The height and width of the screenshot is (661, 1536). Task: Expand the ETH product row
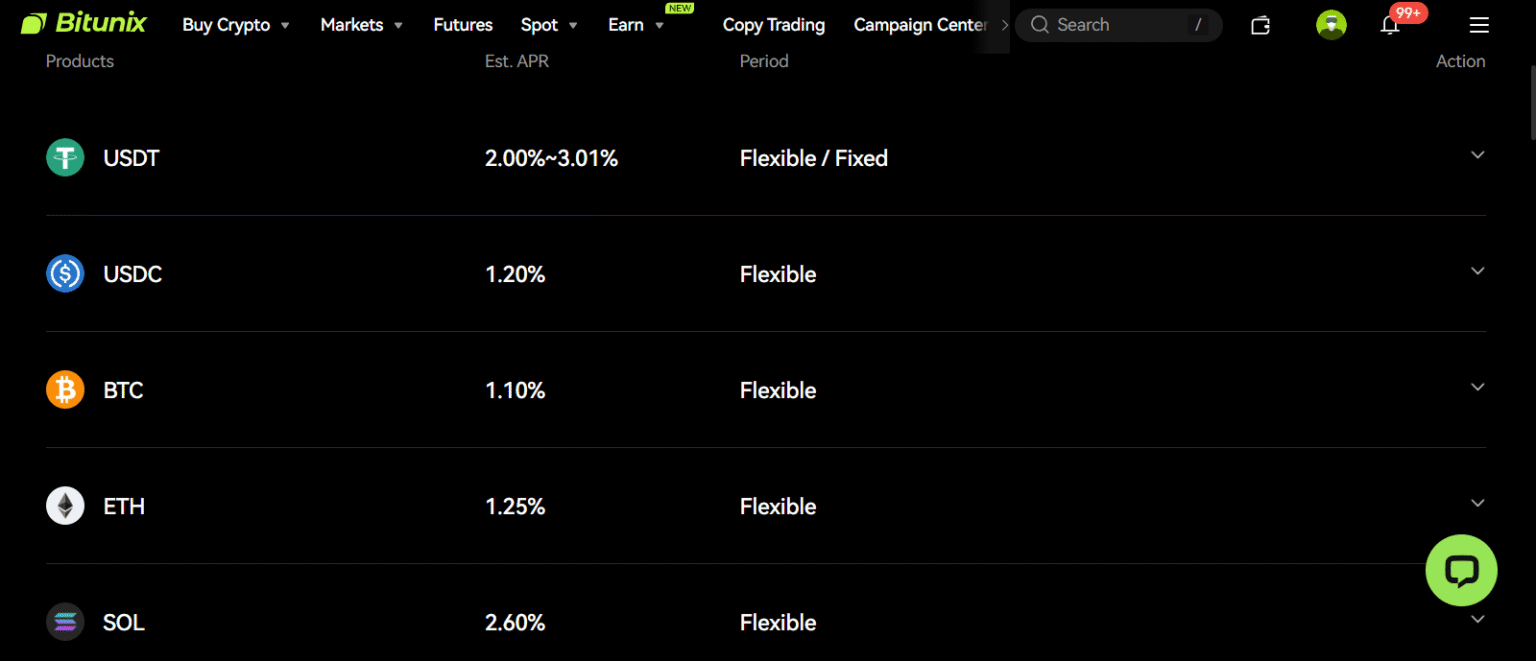click(x=1477, y=503)
